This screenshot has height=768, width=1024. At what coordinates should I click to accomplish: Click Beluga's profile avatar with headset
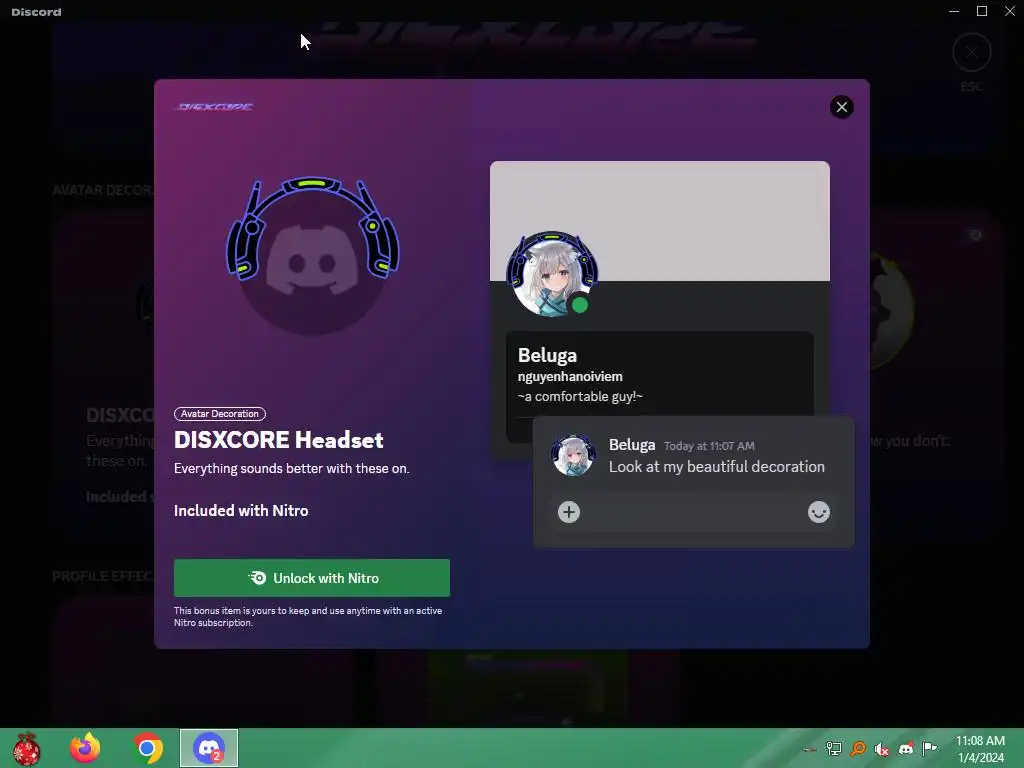click(552, 275)
